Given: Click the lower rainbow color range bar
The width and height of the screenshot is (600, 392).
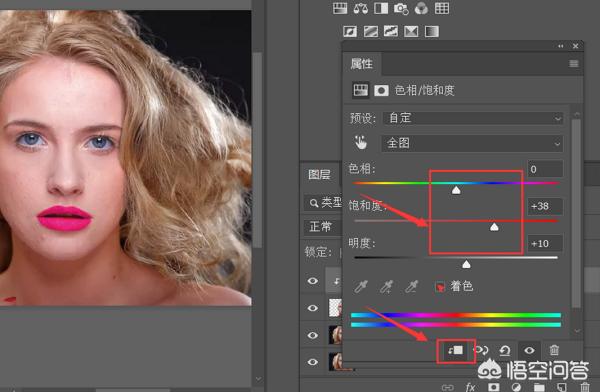Looking at the screenshot, I should click(456, 325).
